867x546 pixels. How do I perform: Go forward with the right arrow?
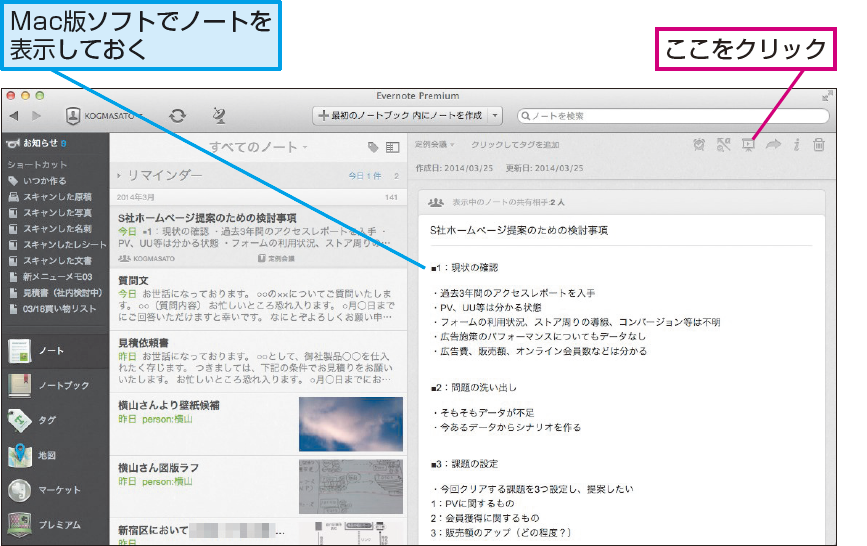point(36,116)
